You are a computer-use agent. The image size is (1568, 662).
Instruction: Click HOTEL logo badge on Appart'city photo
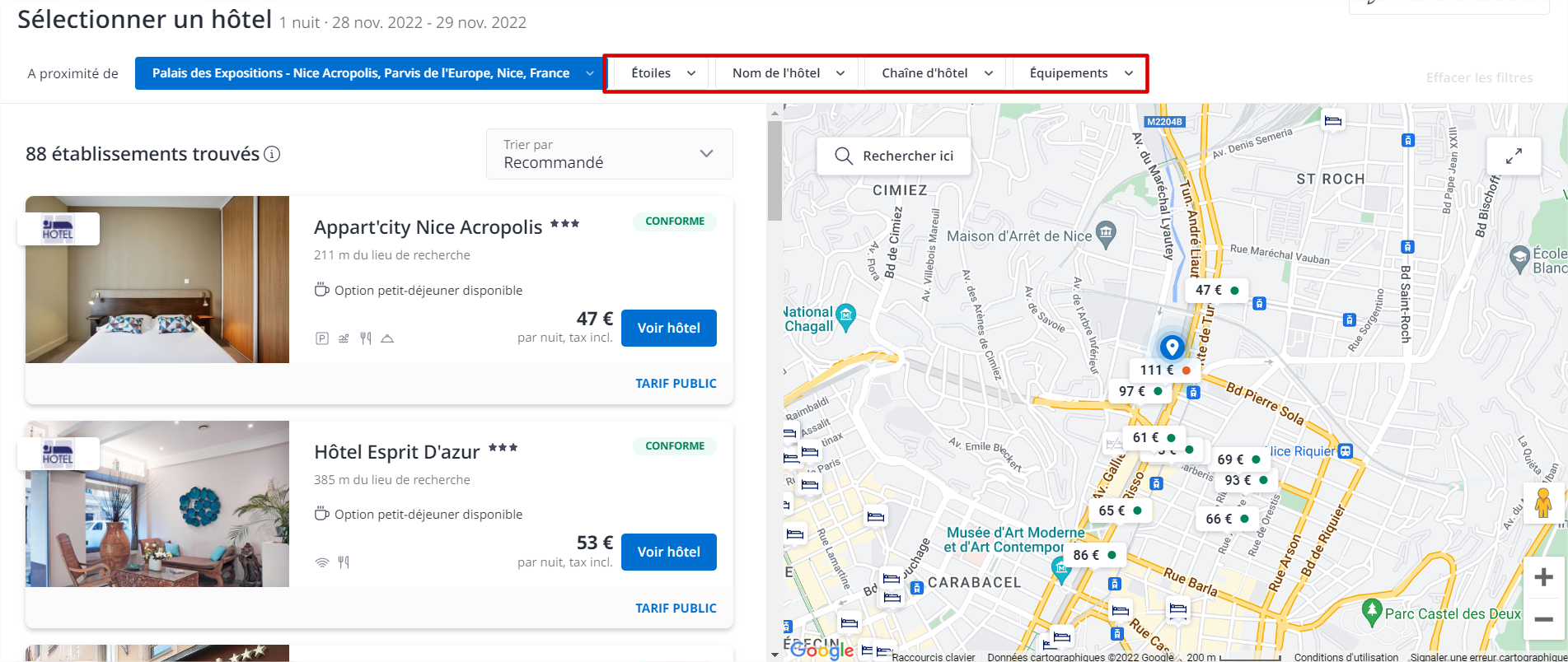tap(58, 229)
